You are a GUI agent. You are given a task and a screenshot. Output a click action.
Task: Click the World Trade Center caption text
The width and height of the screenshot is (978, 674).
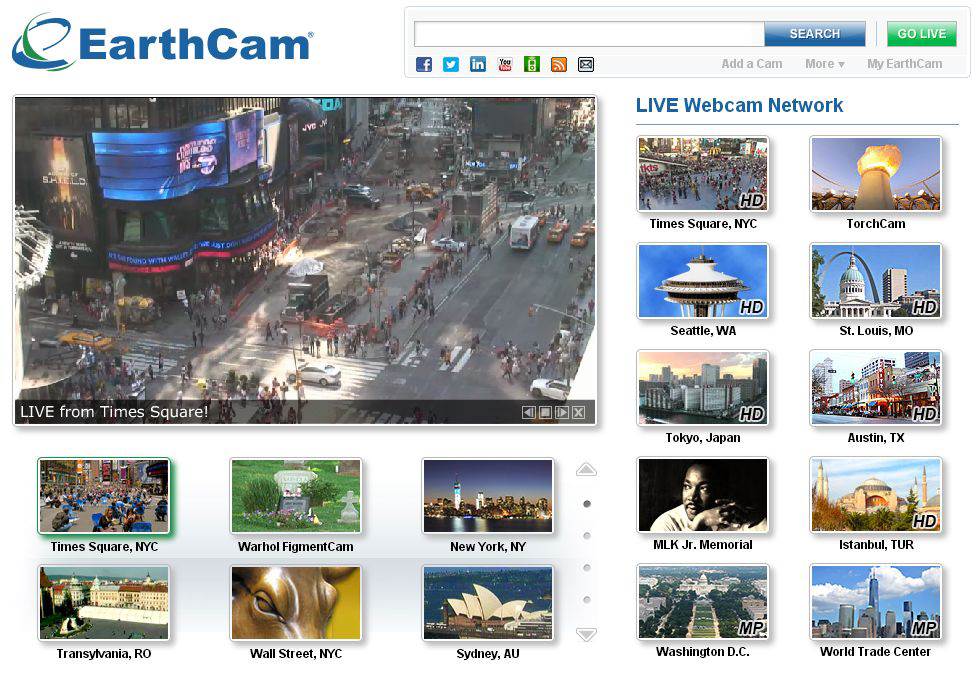[x=876, y=652]
